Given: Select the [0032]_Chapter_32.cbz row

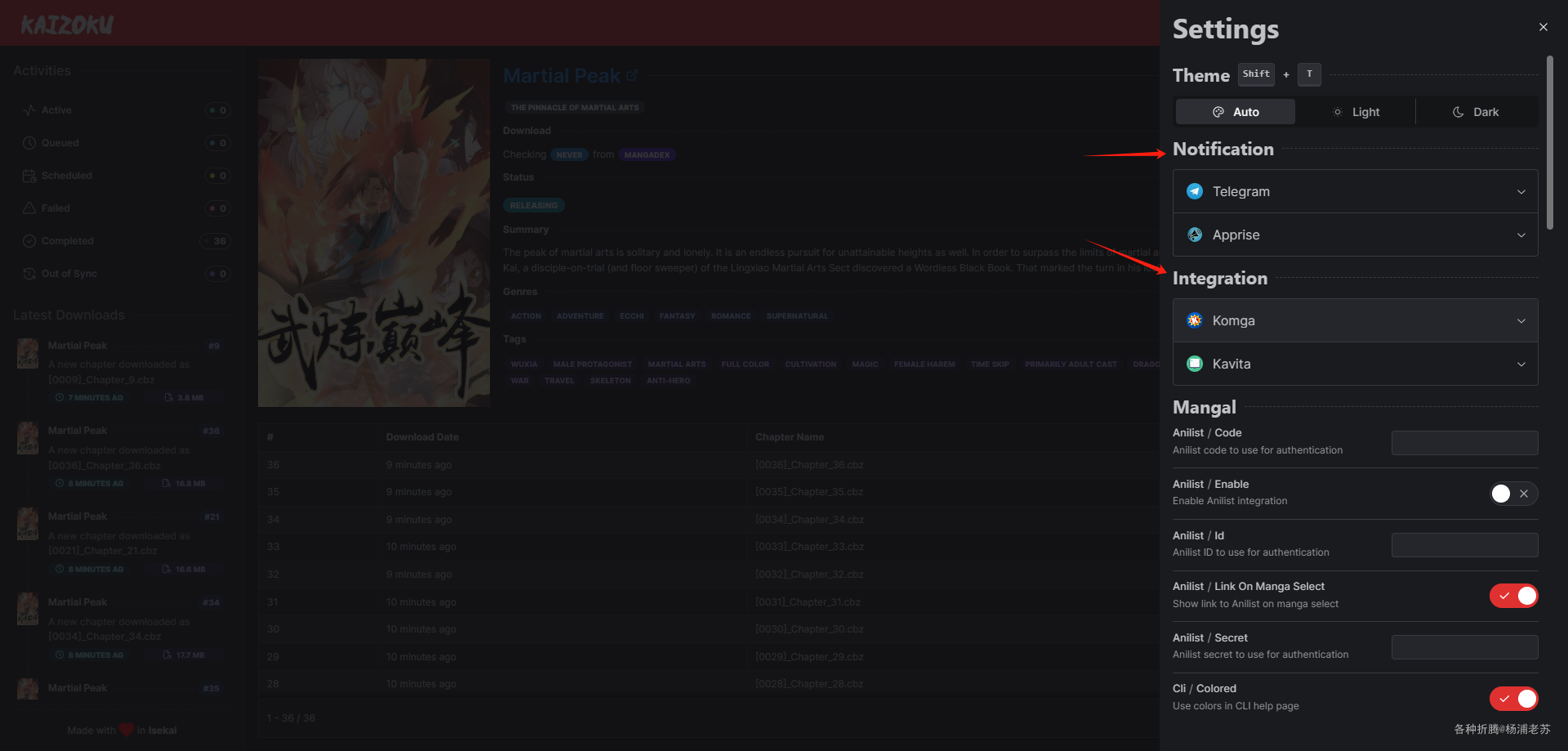Looking at the screenshot, I should [709, 574].
